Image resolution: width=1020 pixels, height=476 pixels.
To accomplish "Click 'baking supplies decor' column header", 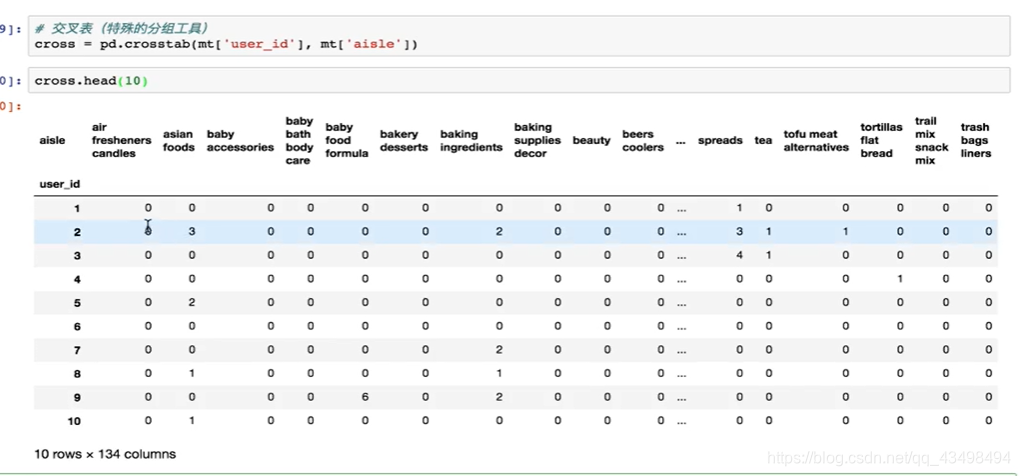I will [x=537, y=140].
